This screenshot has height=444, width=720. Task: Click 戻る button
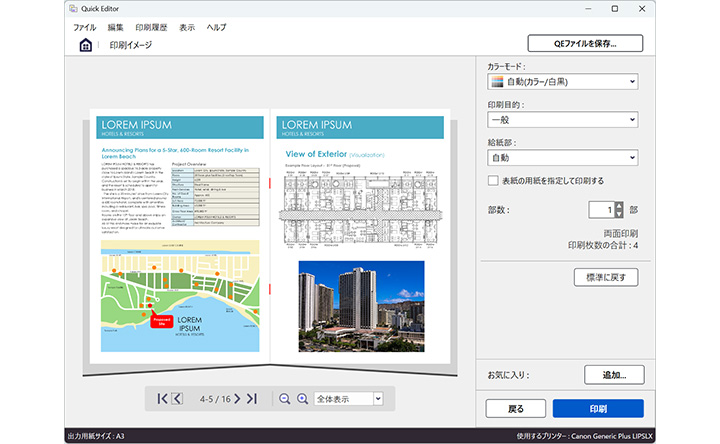tap(516, 409)
